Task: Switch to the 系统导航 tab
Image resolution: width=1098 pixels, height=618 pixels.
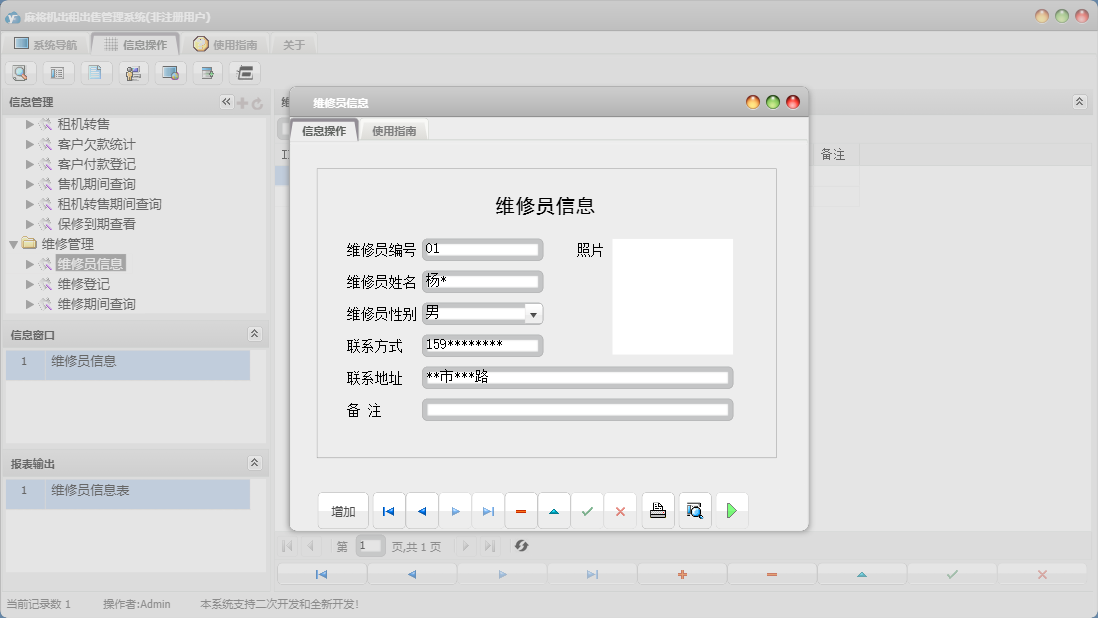Action: coord(46,43)
